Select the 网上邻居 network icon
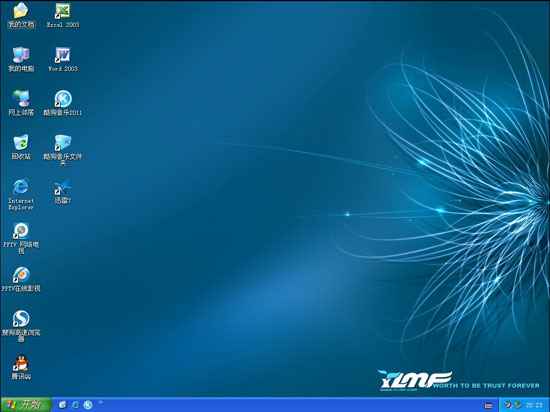The image size is (550, 412). click(21, 103)
